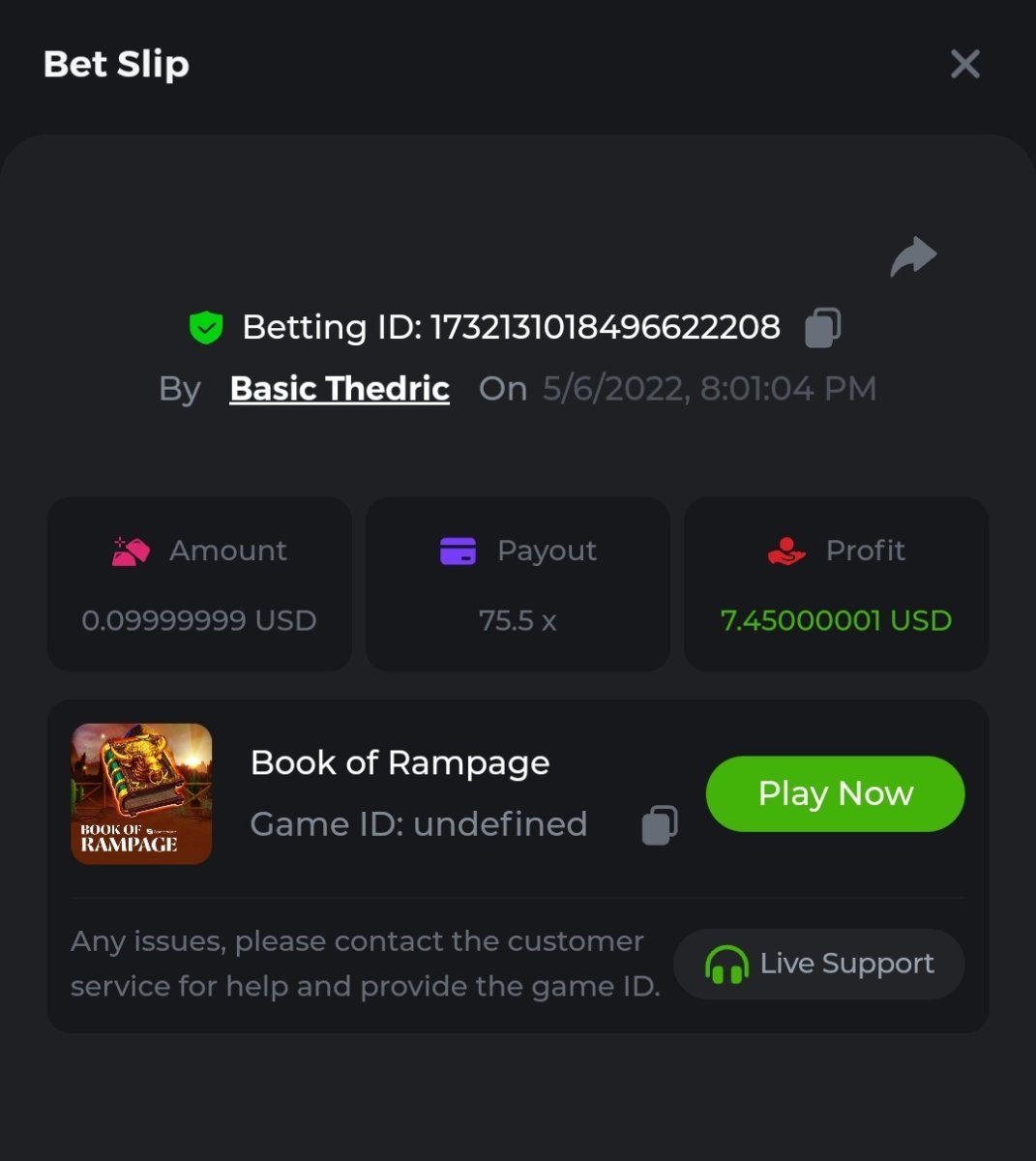Open Live Support chat

pos(819,964)
